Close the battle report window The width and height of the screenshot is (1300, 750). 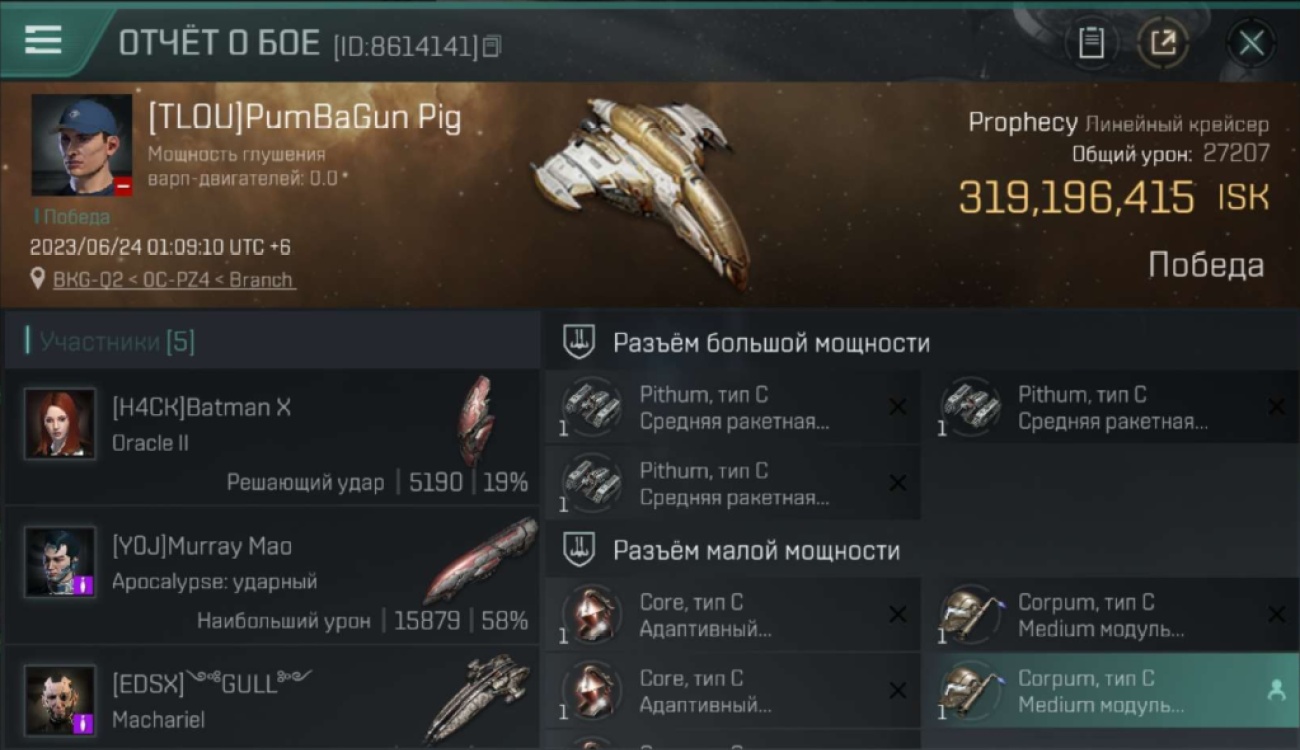(1251, 43)
